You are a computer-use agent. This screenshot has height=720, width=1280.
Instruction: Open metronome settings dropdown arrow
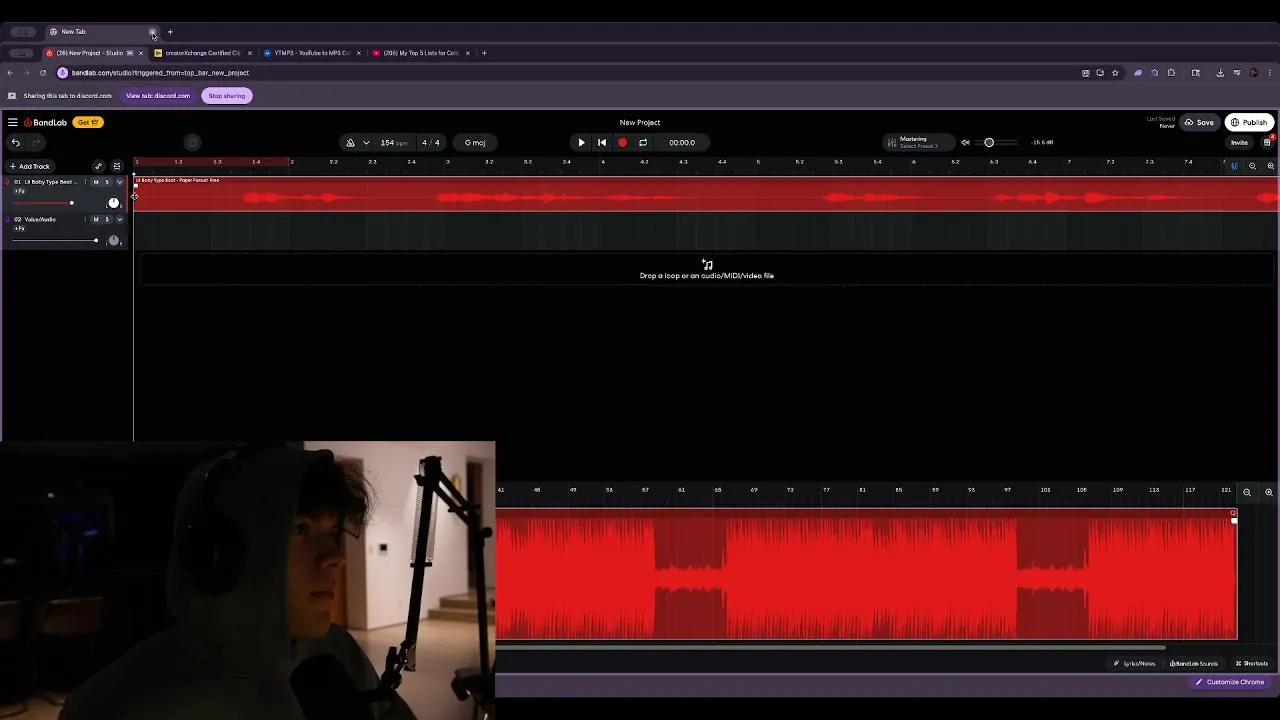click(366, 142)
